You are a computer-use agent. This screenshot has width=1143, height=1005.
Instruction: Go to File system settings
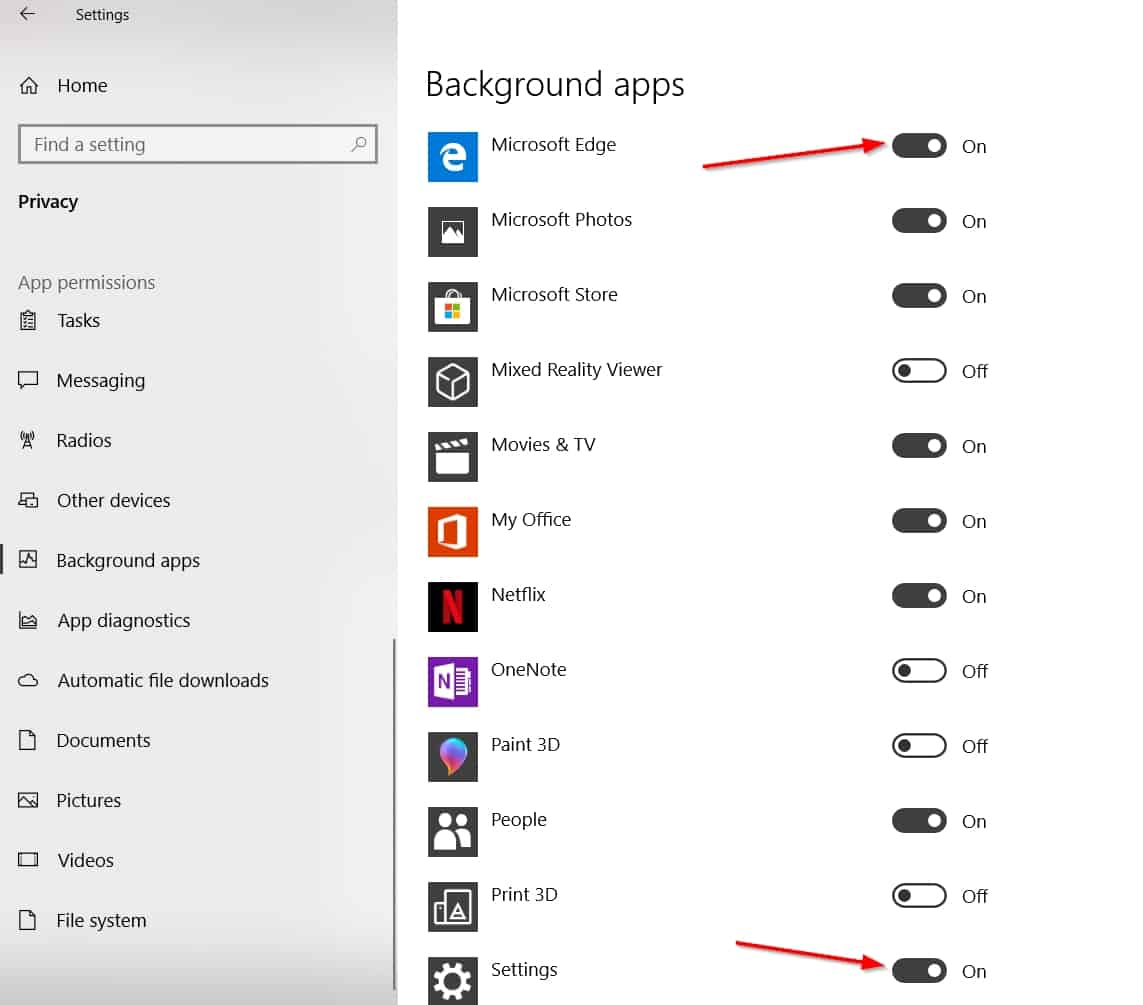[101, 920]
